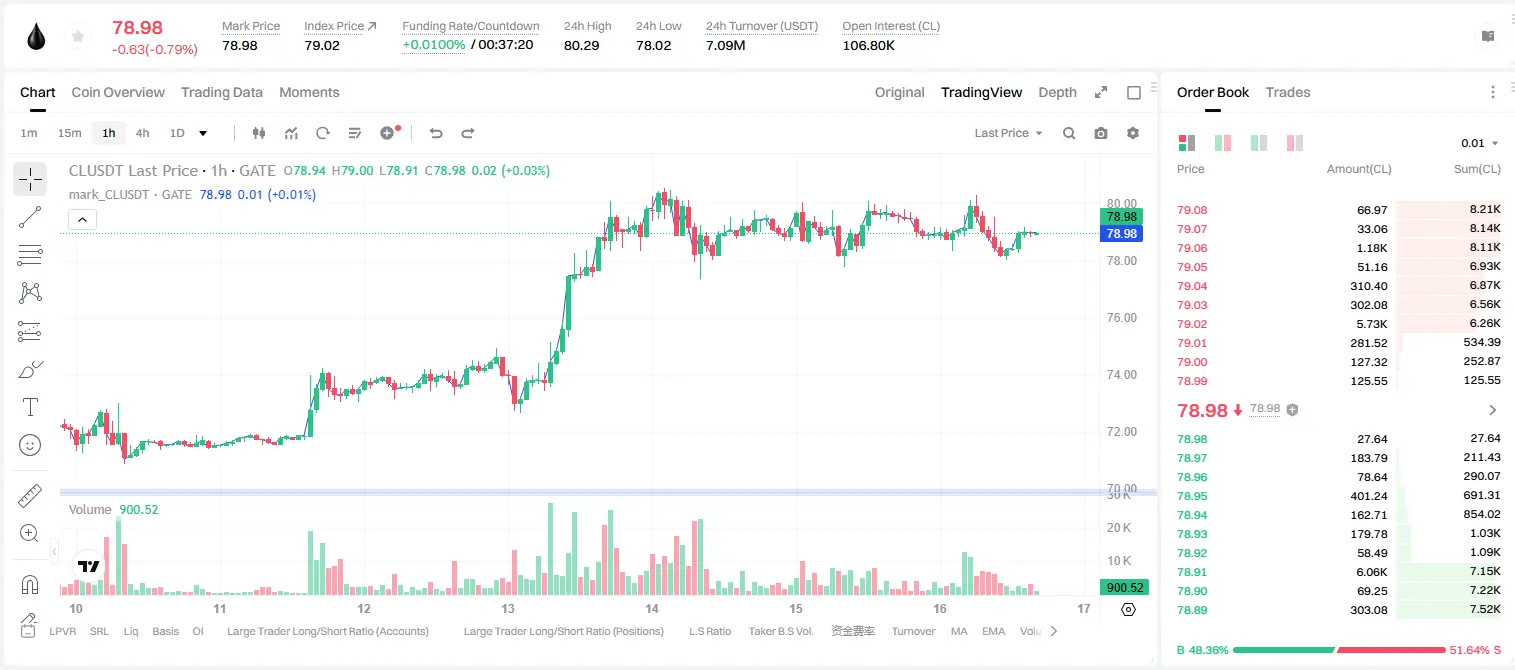Open the candlestick chart type icon
1515x670 pixels.
[259, 133]
